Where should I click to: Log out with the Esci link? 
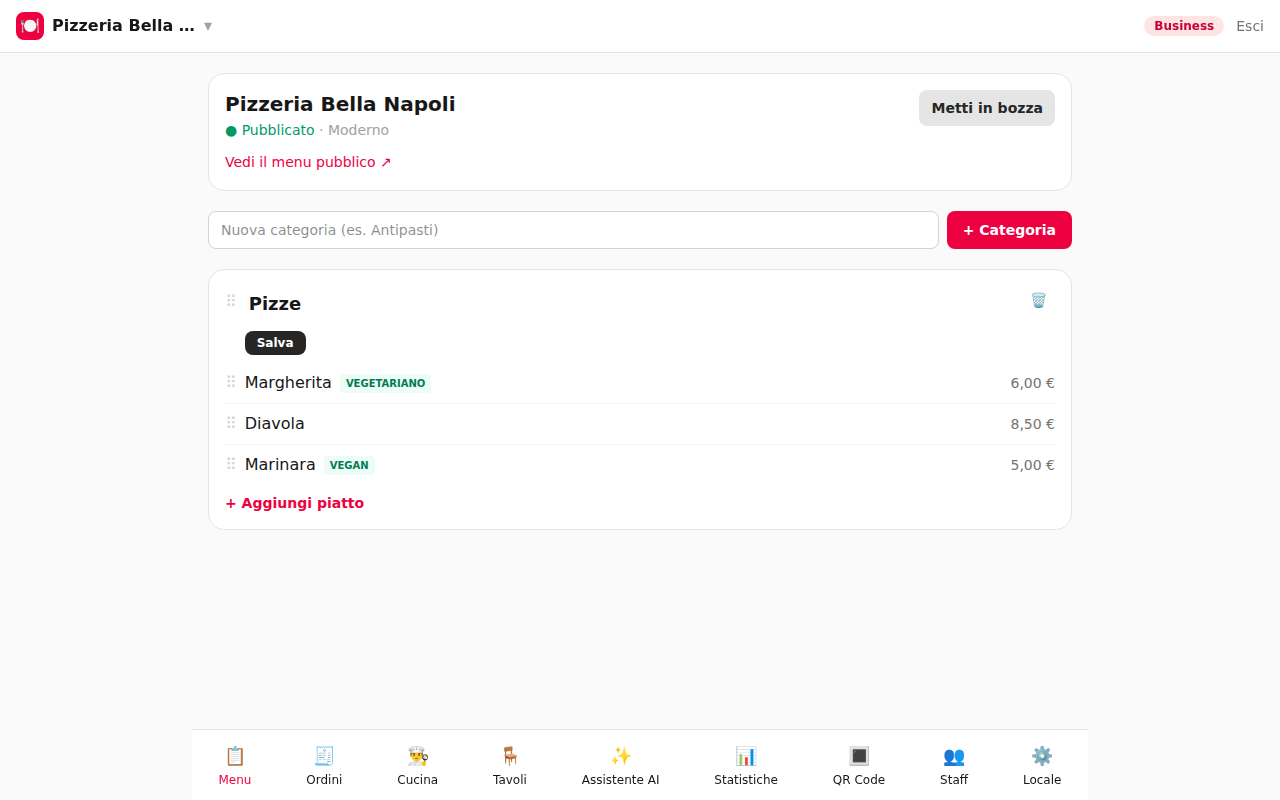(1250, 26)
